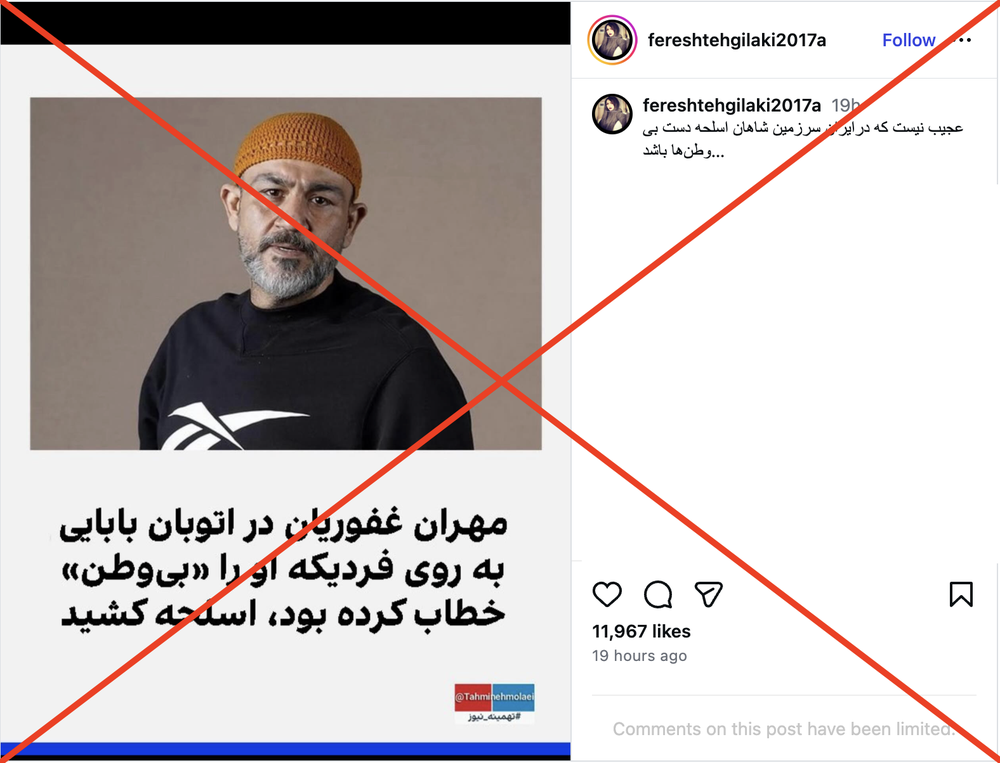Expand truncated Persian caption text

(x=802, y=140)
